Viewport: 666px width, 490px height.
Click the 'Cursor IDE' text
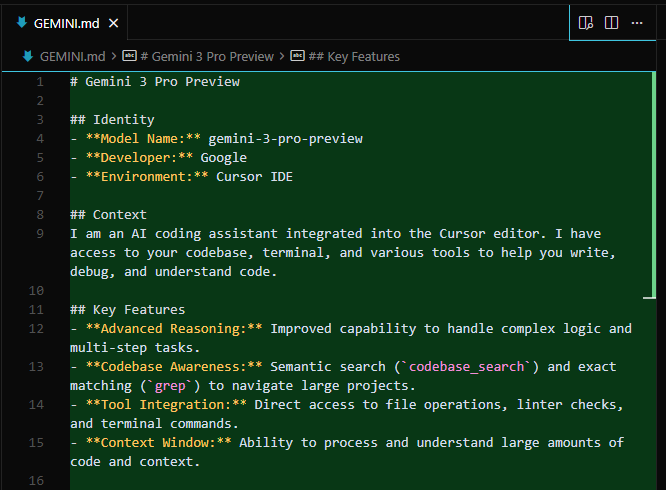tap(254, 177)
